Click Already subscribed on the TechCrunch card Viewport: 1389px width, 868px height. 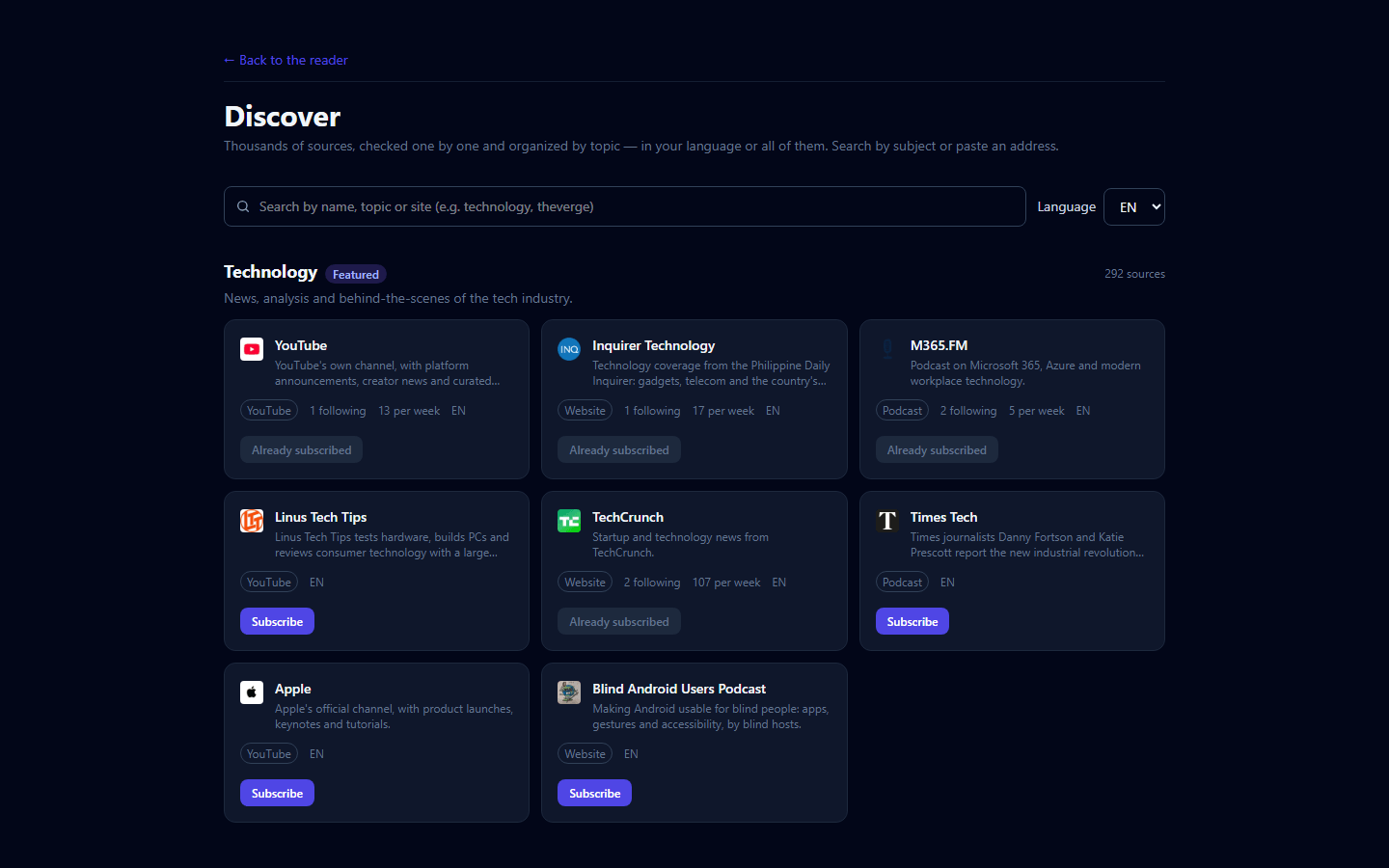pos(619,622)
